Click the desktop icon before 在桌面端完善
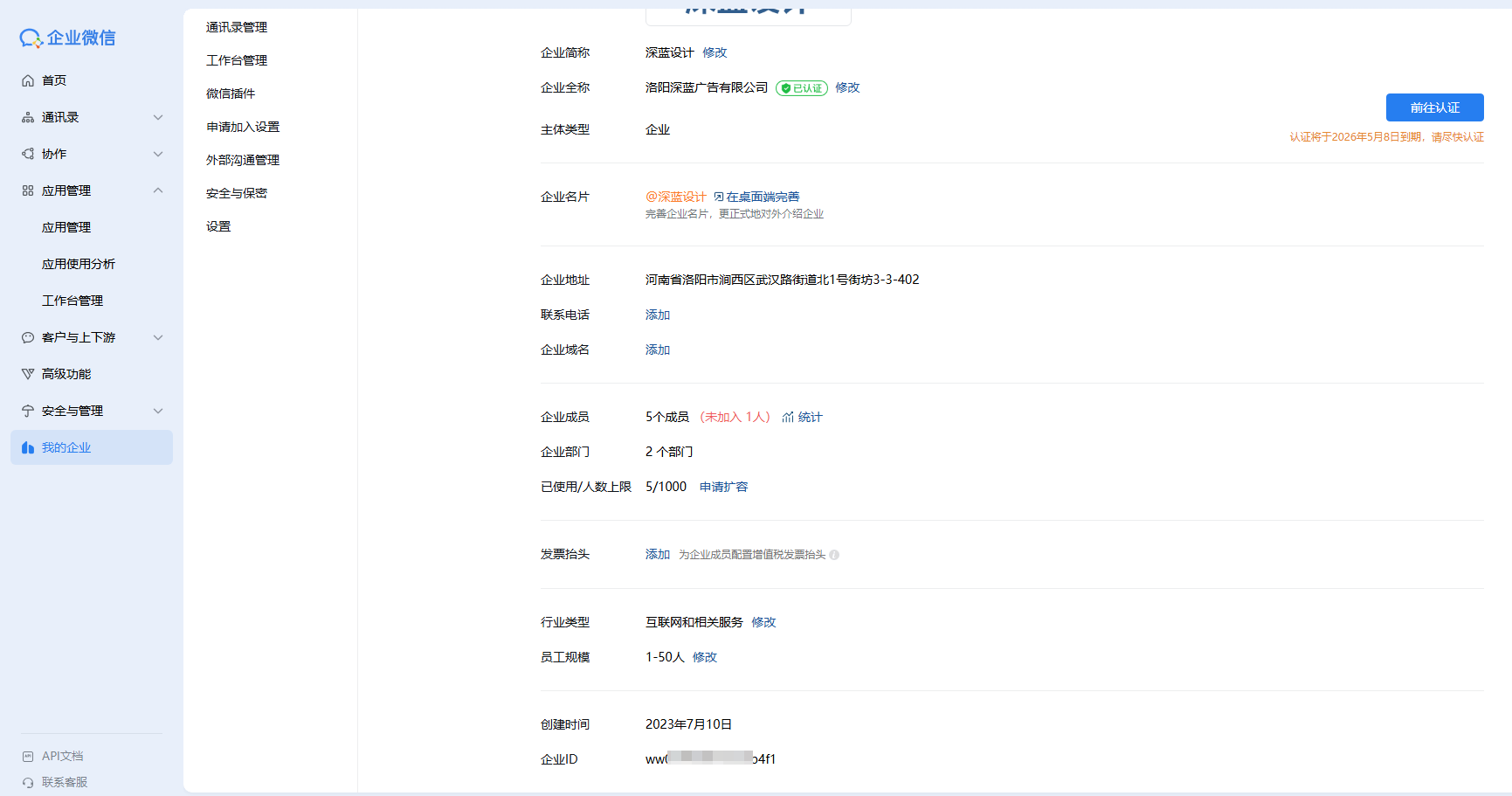 (719, 197)
